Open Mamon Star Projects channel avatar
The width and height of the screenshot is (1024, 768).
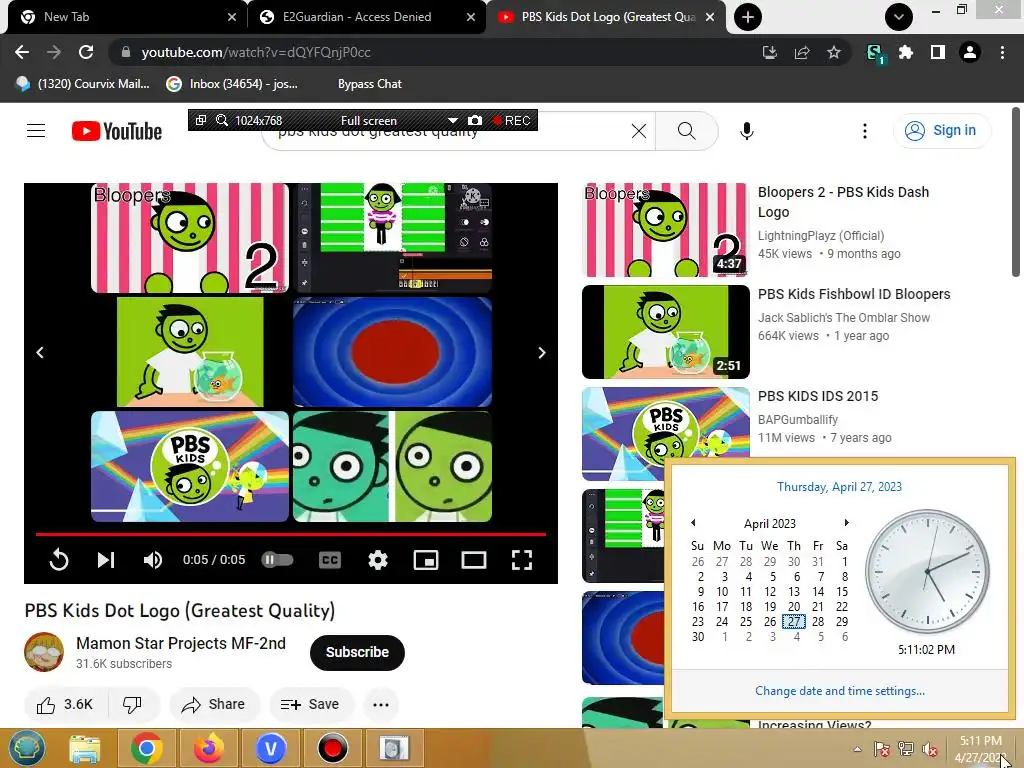pos(44,652)
